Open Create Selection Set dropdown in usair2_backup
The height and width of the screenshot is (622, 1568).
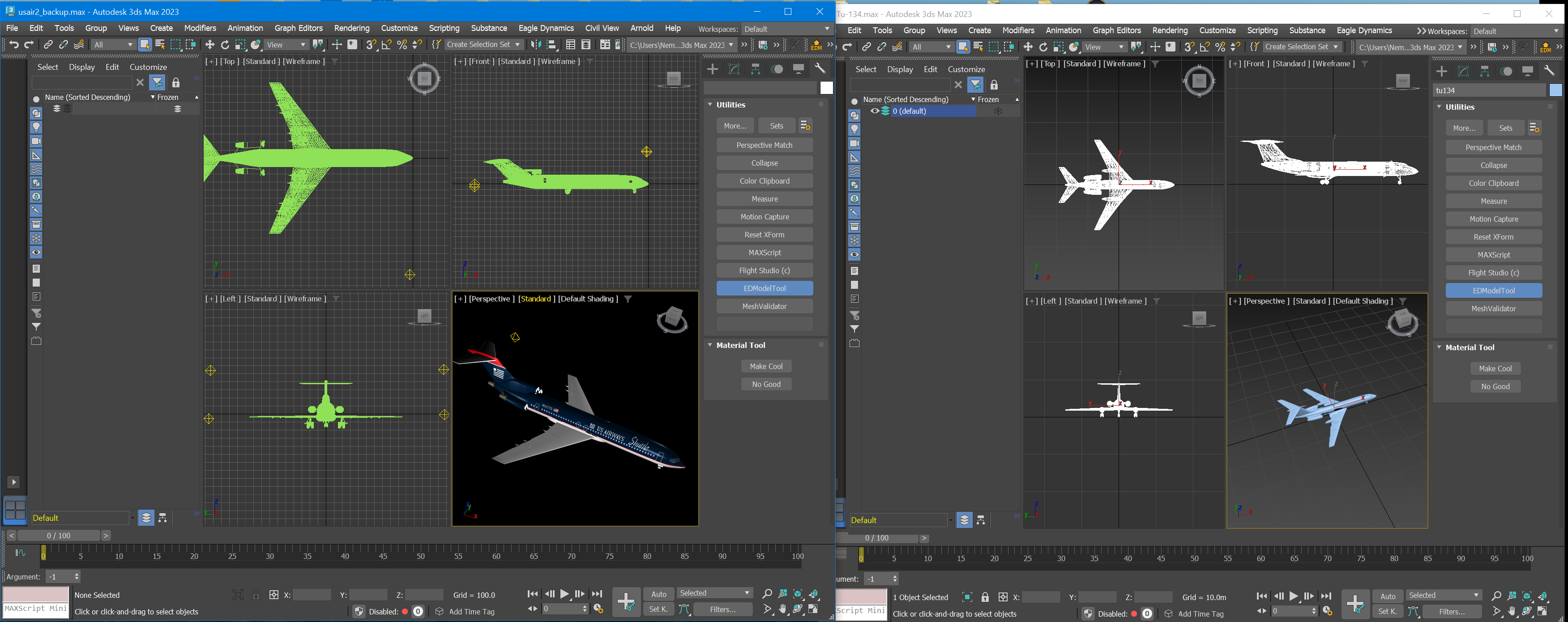click(x=483, y=44)
